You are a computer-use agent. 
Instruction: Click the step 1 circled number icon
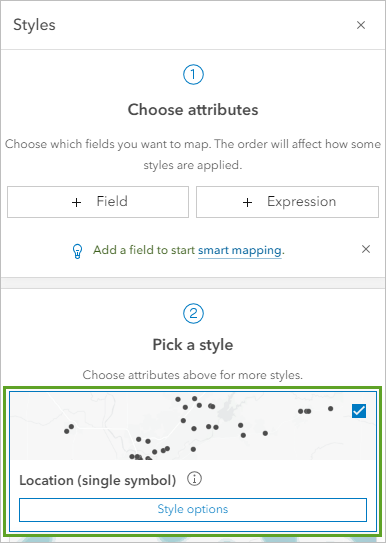193,74
